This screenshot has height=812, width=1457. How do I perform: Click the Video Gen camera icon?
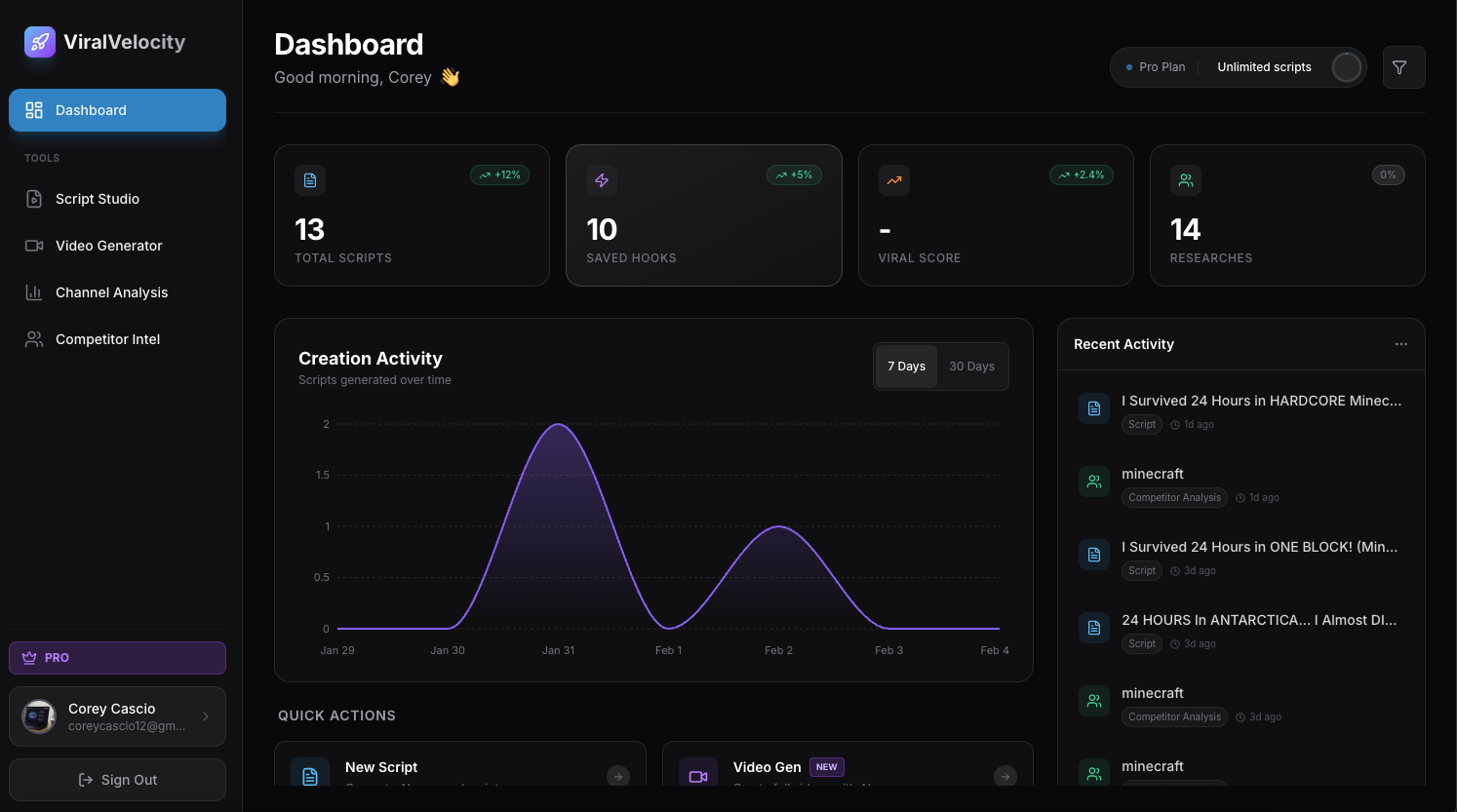coord(698,776)
